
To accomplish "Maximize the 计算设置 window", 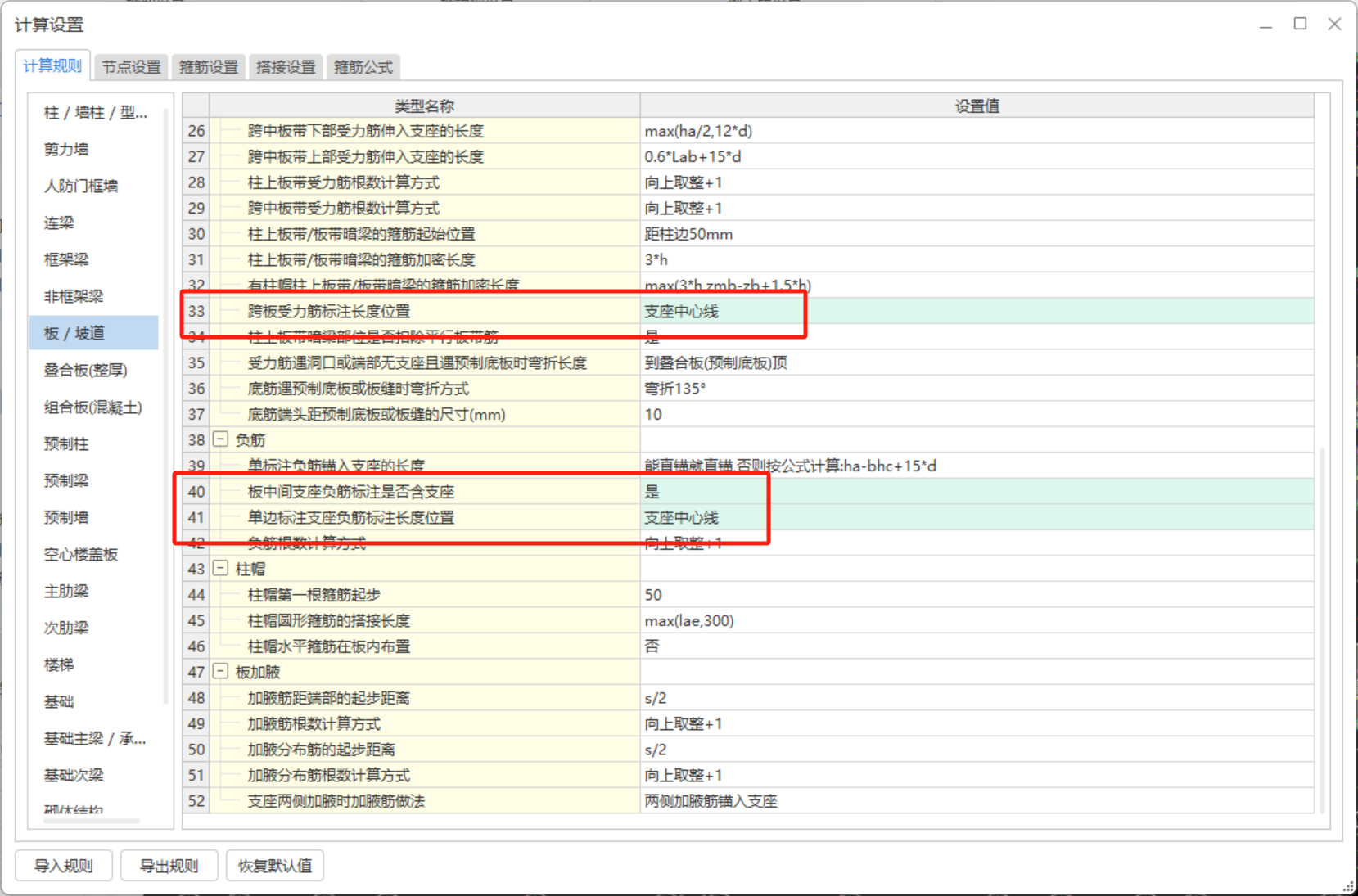I will 1300,24.
